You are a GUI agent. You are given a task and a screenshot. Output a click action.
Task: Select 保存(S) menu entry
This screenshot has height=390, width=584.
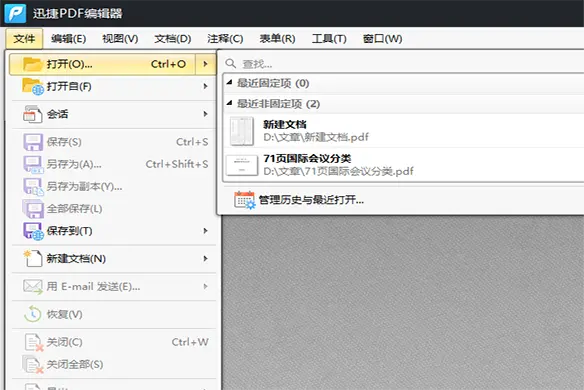112,142
